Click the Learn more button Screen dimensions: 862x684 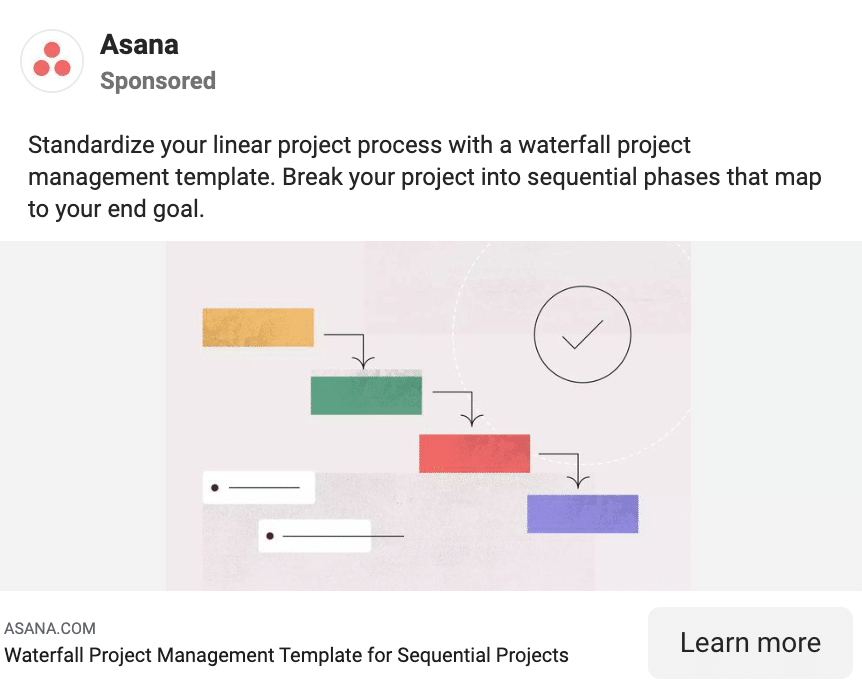[x=750, y=642]
